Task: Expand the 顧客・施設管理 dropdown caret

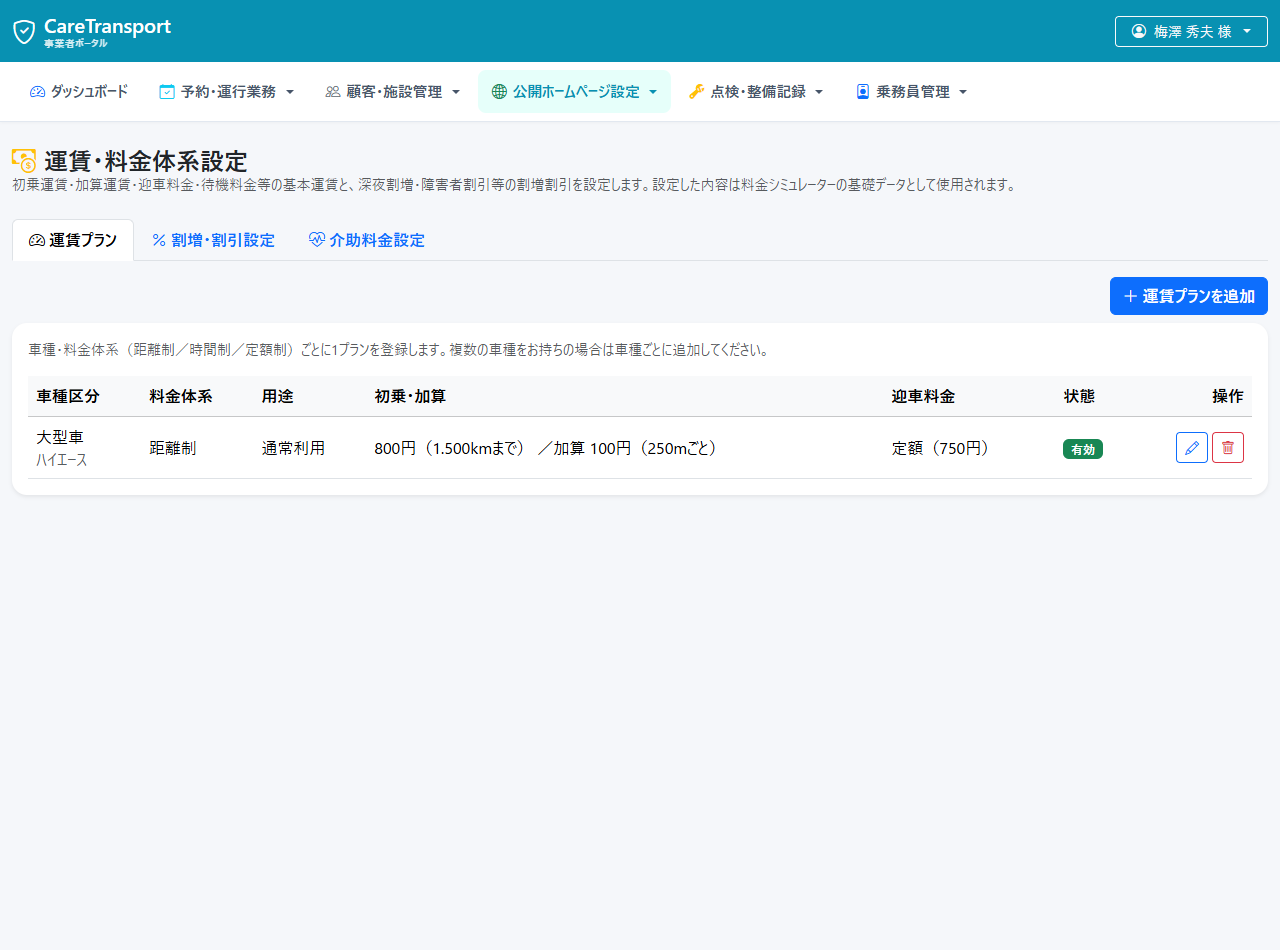Action: pyautogui.click(x=456, y=92)
